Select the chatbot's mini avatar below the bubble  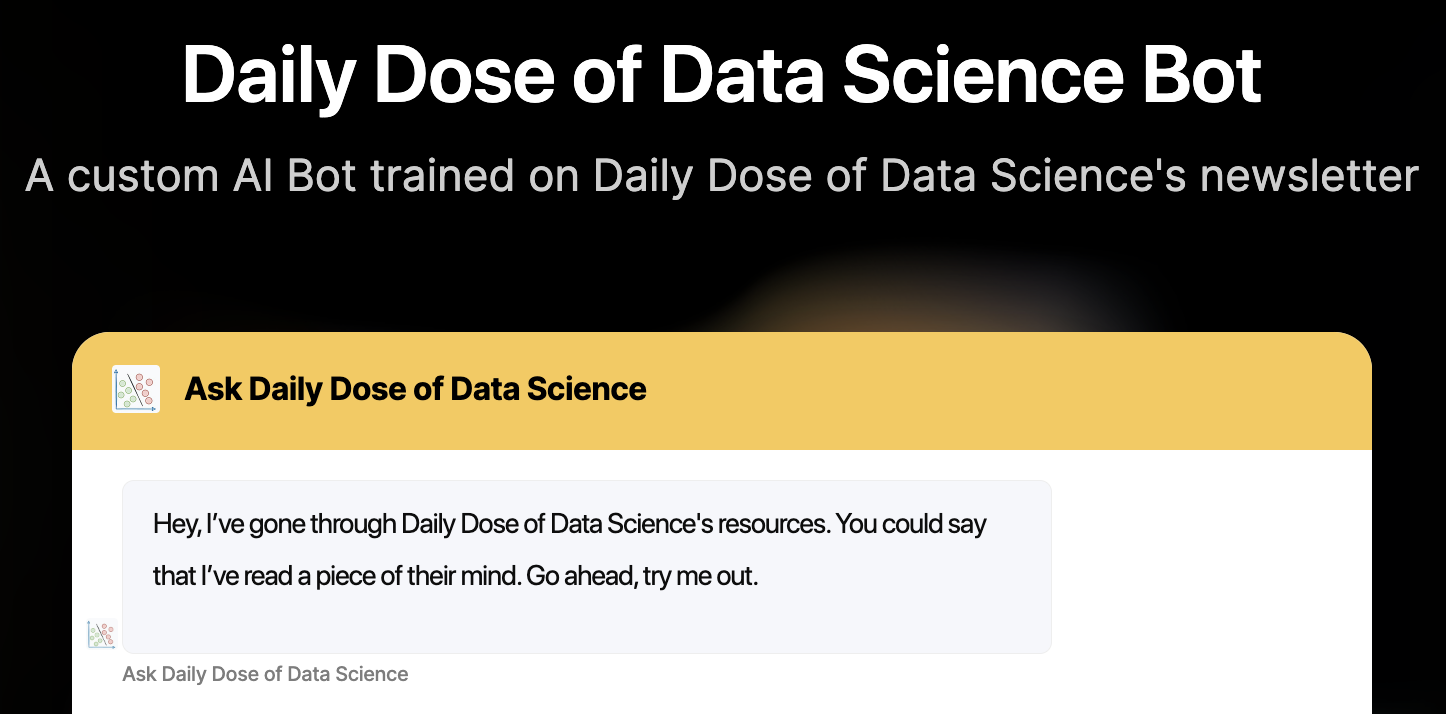click(101, 633)
